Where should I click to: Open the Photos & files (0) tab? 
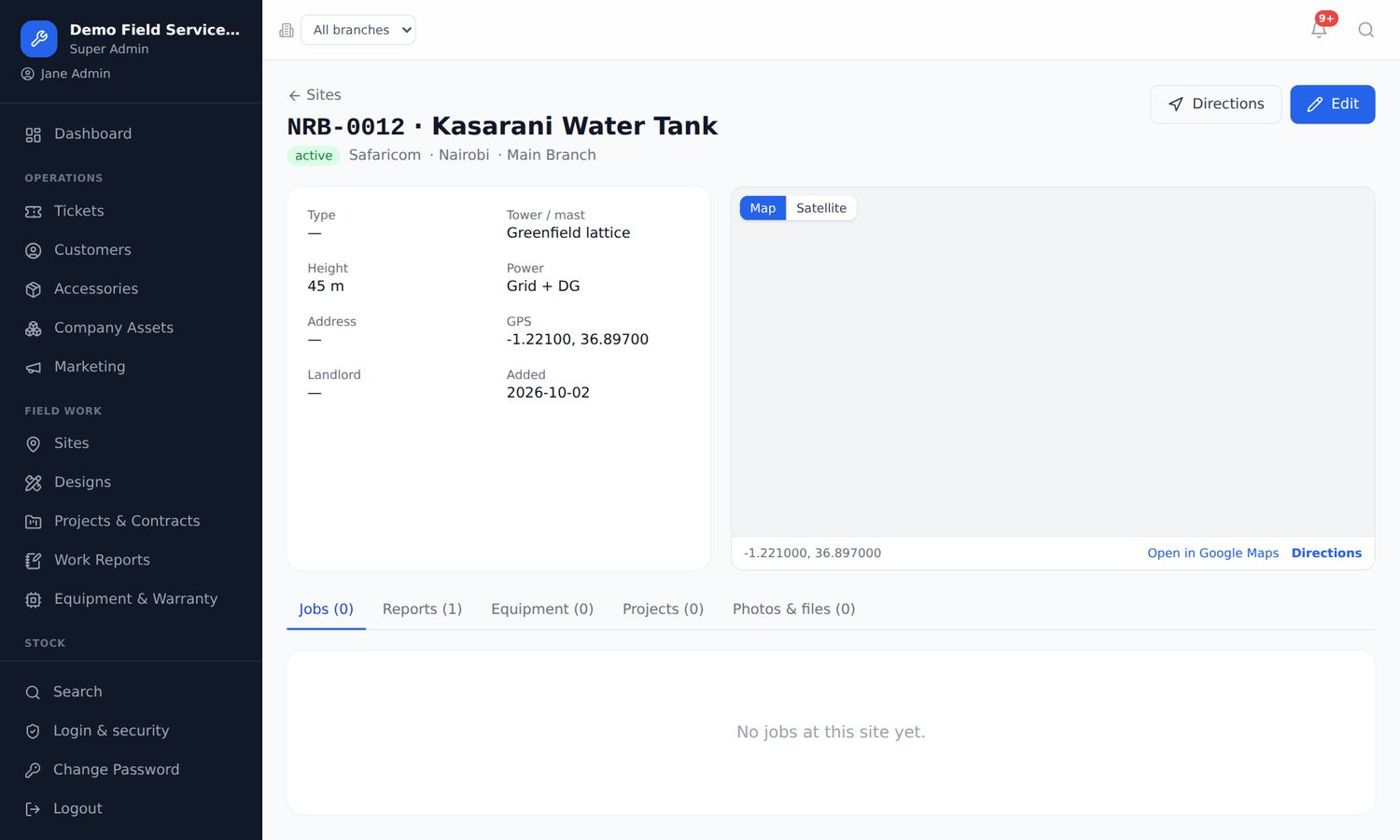794,609
